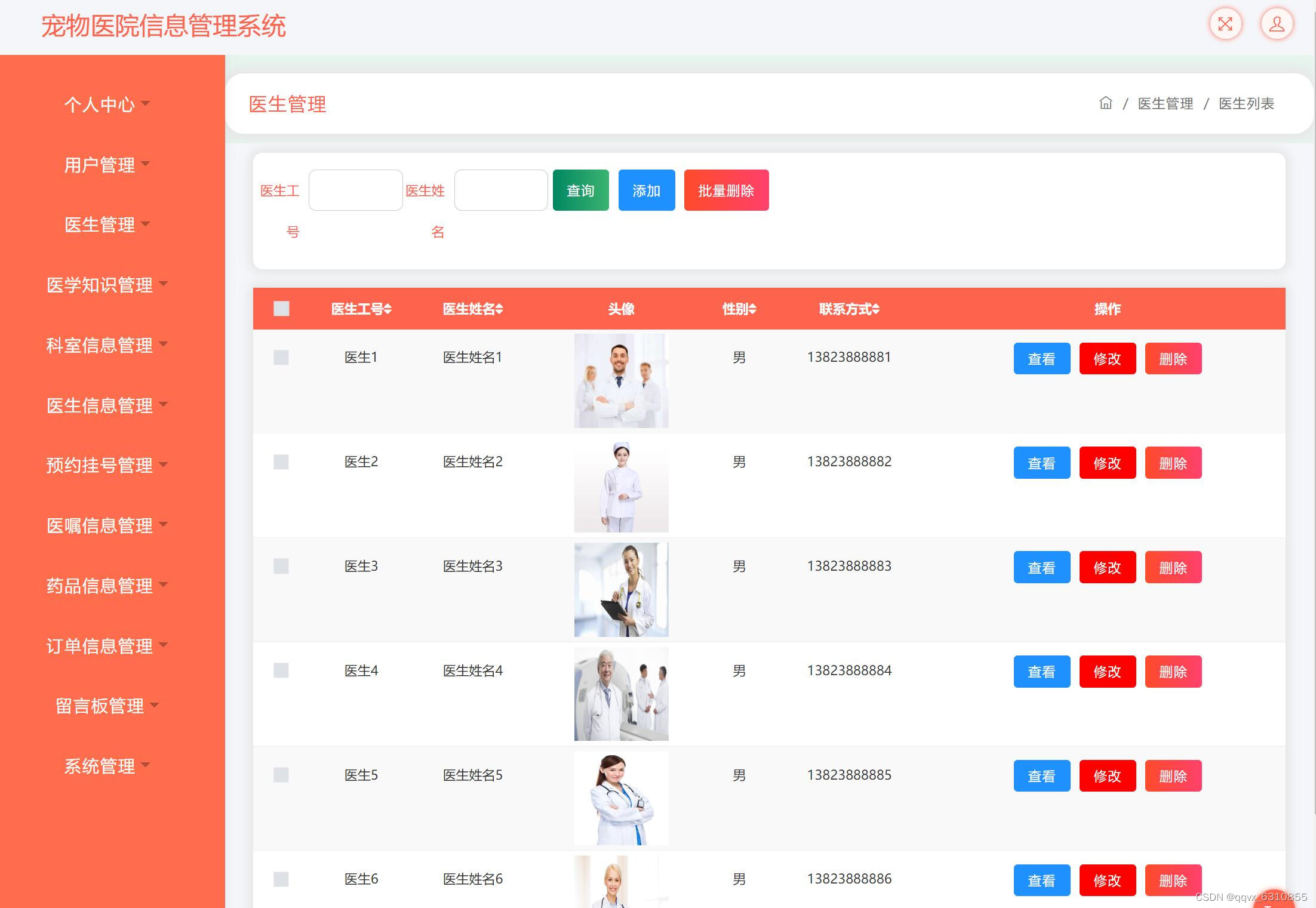Click 查看 for 医生6

coord(1041,880)
